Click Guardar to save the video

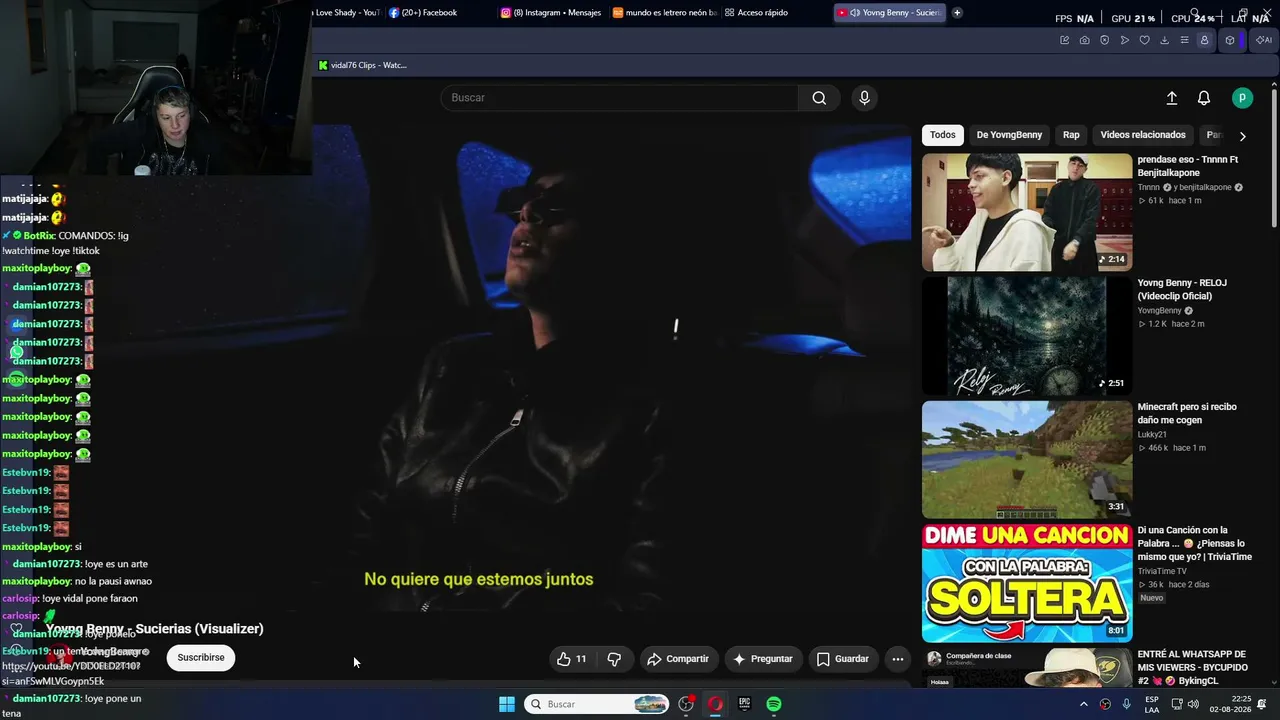pyautogui.click(x=843, y=659)
